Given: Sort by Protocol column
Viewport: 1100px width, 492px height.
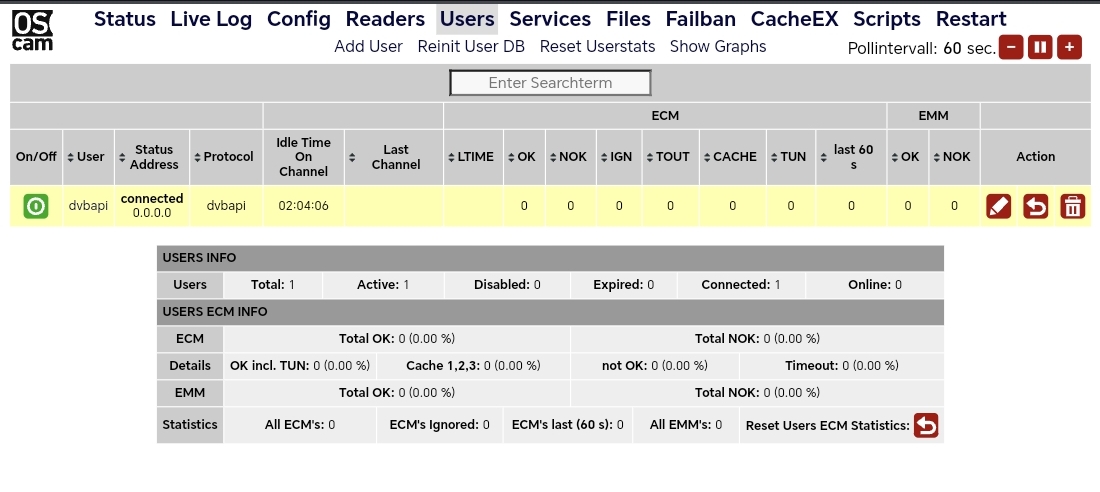Looking at the screenshot, I should (x=226, y=157).
